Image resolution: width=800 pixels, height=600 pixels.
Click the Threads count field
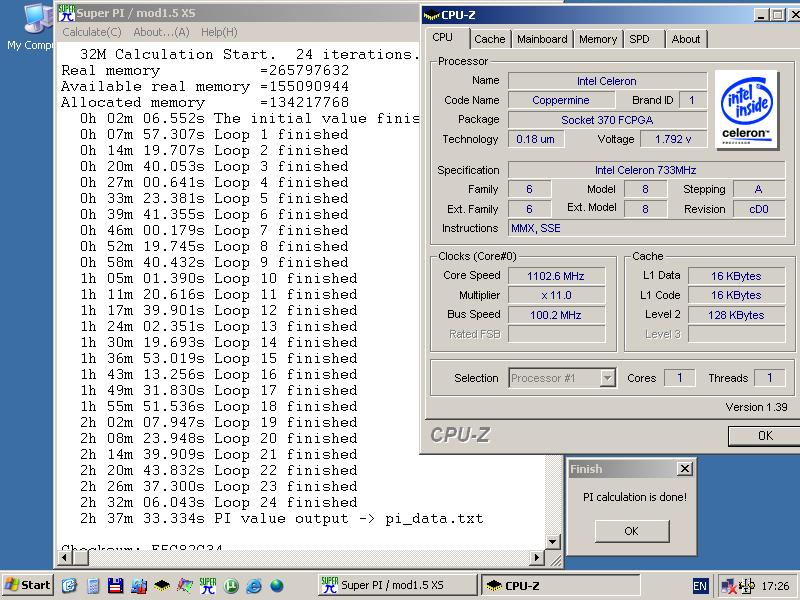769,378
